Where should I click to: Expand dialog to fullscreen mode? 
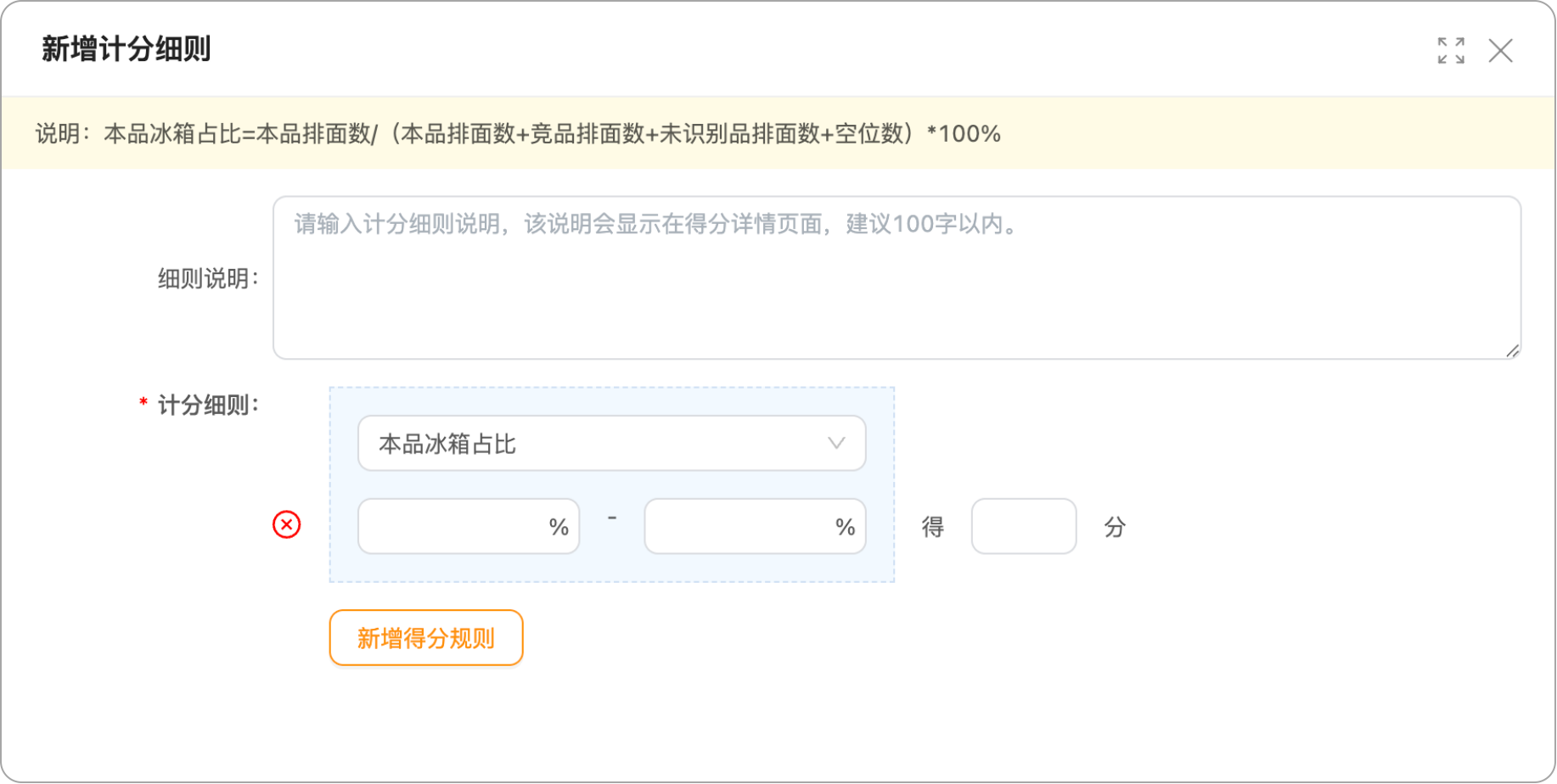1451,51
